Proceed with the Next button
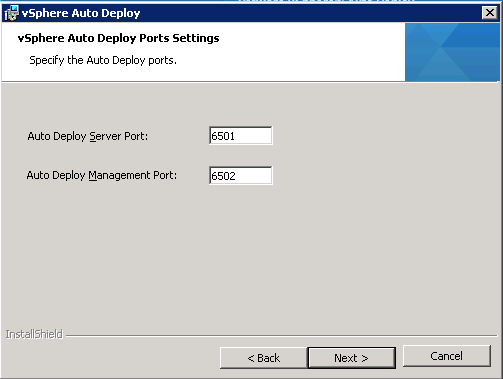The height and width of the screenshot is (379, 503). (352, 358)
